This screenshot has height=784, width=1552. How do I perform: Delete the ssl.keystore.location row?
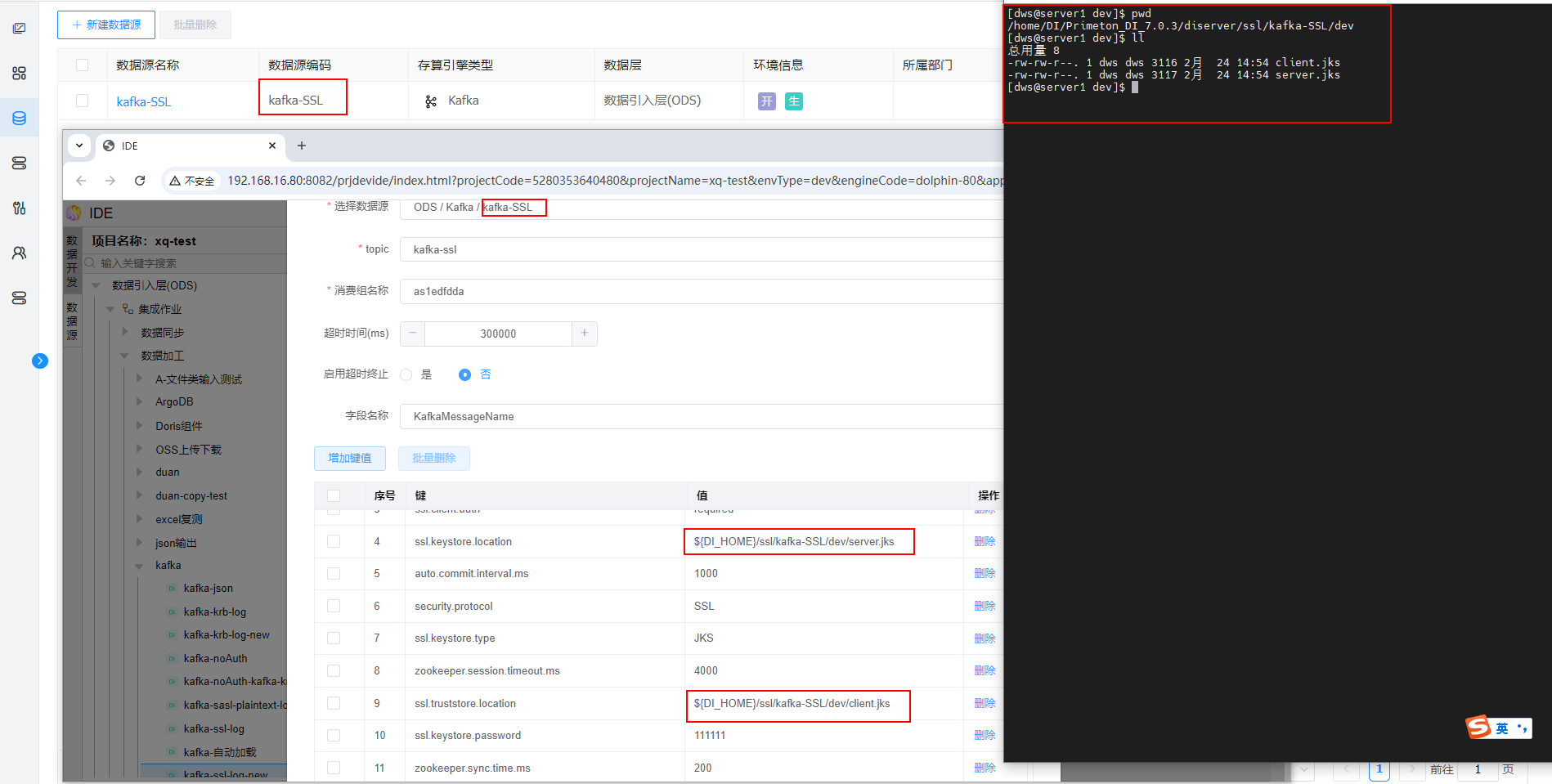pyautogui.click(x=985, y=541)
